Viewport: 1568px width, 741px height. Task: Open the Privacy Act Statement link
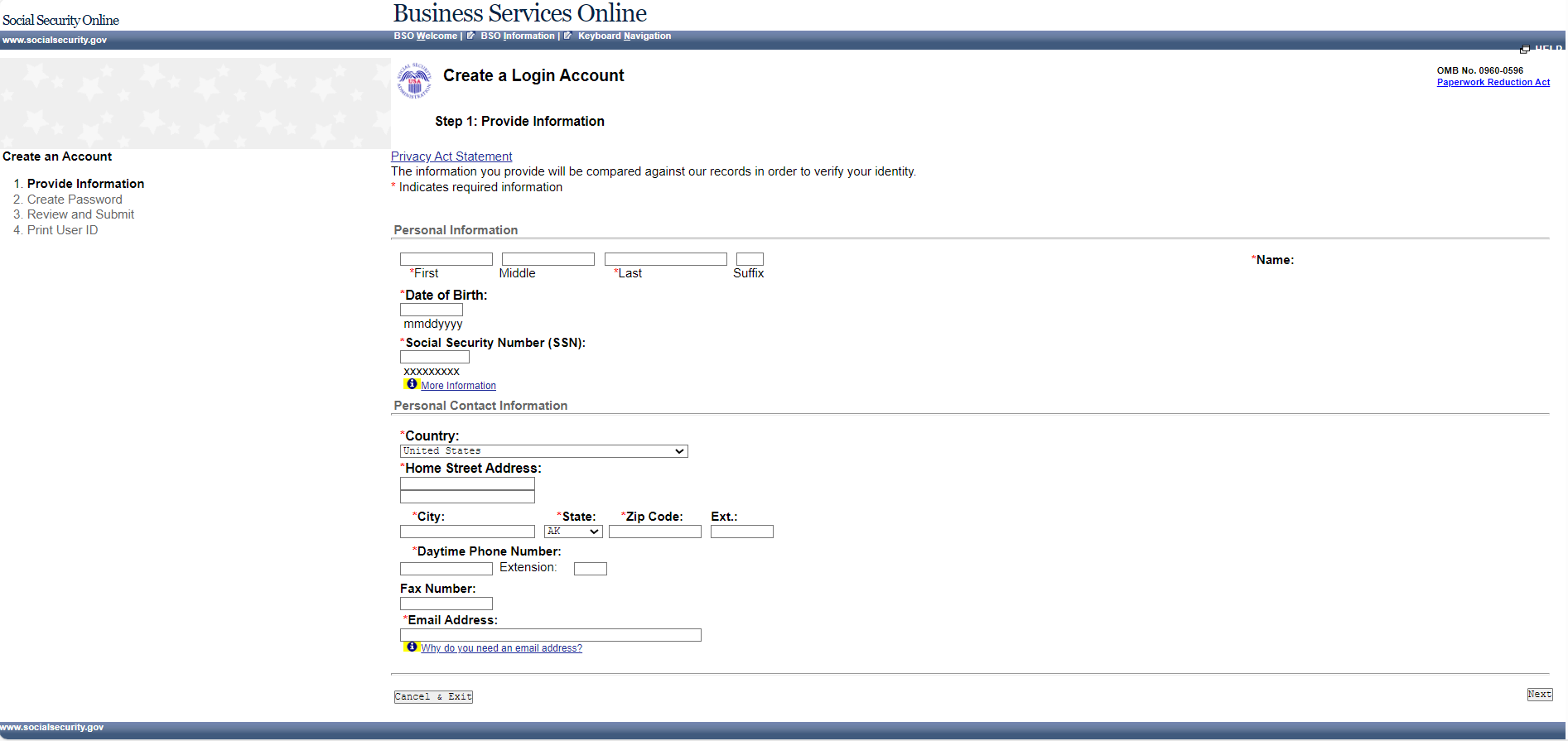click(451, 156)
